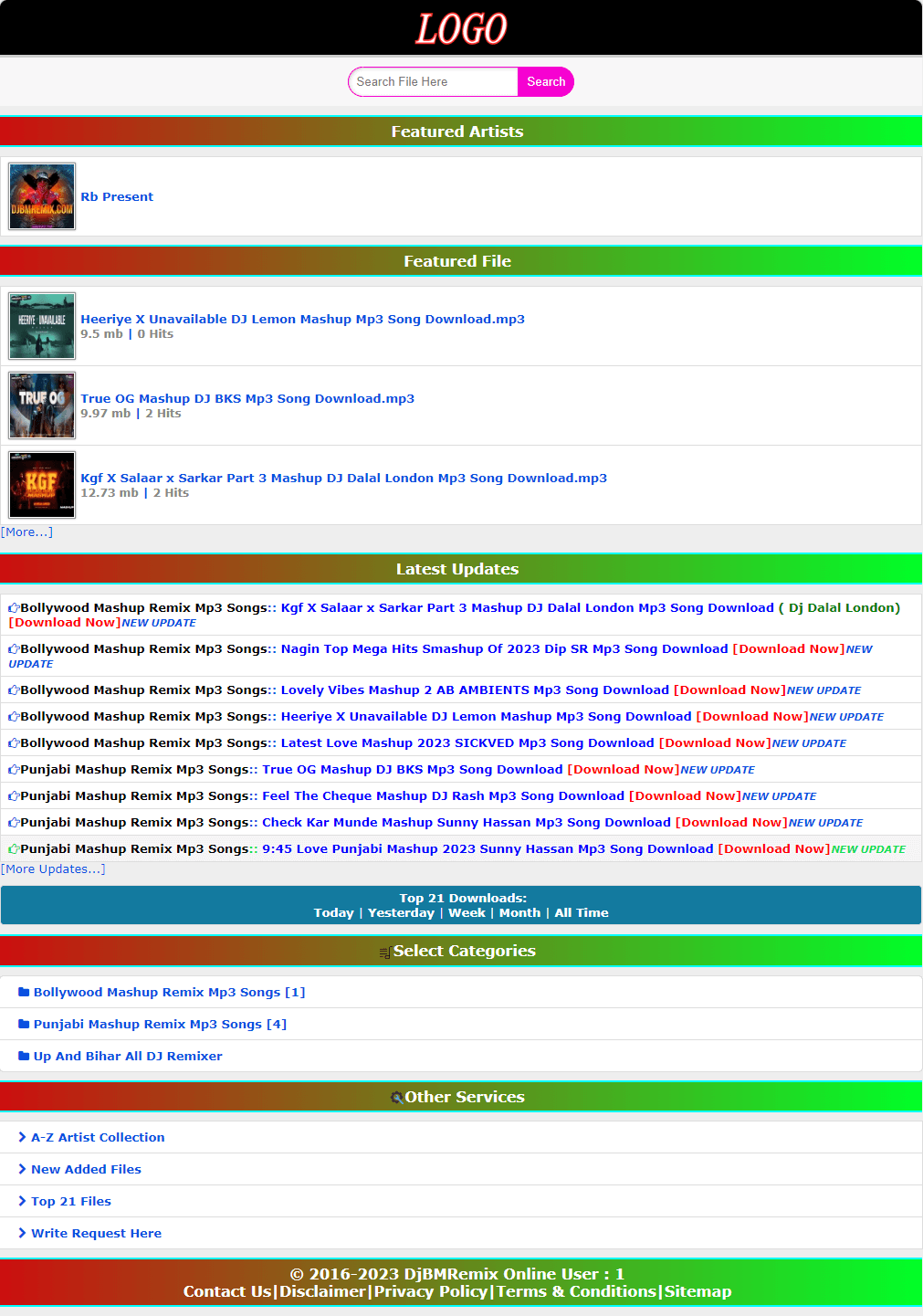Viewport: 923px width, 1316px height.
Task: Click folder icon beside Punjabi Mashup Remix category
Action: pyautogui.click(x=24, y=1024)
